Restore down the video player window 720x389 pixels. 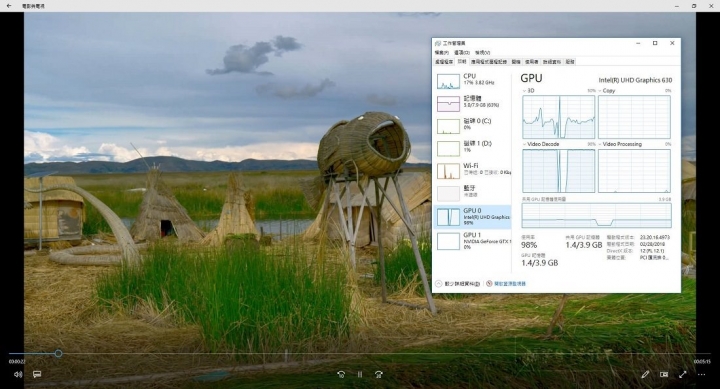tap(694, 6)
